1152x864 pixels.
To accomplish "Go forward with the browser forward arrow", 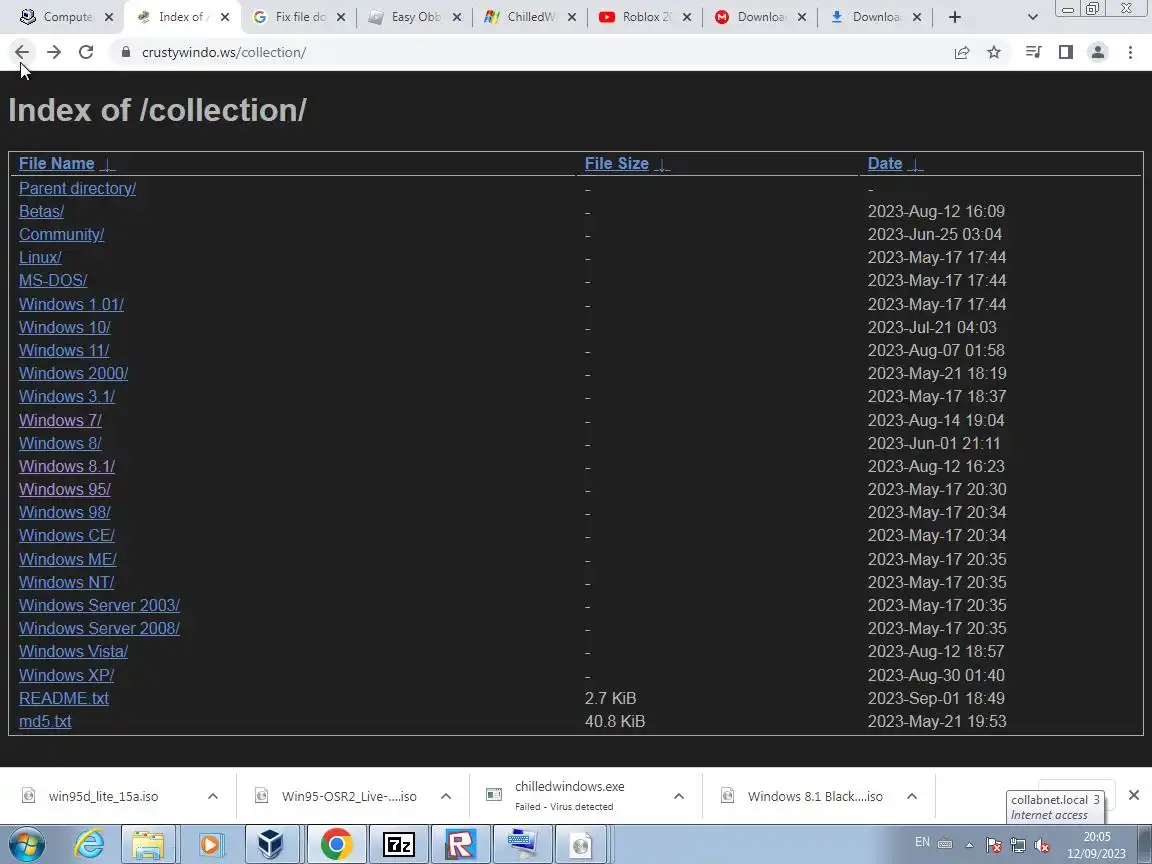I will pos(54,52).
